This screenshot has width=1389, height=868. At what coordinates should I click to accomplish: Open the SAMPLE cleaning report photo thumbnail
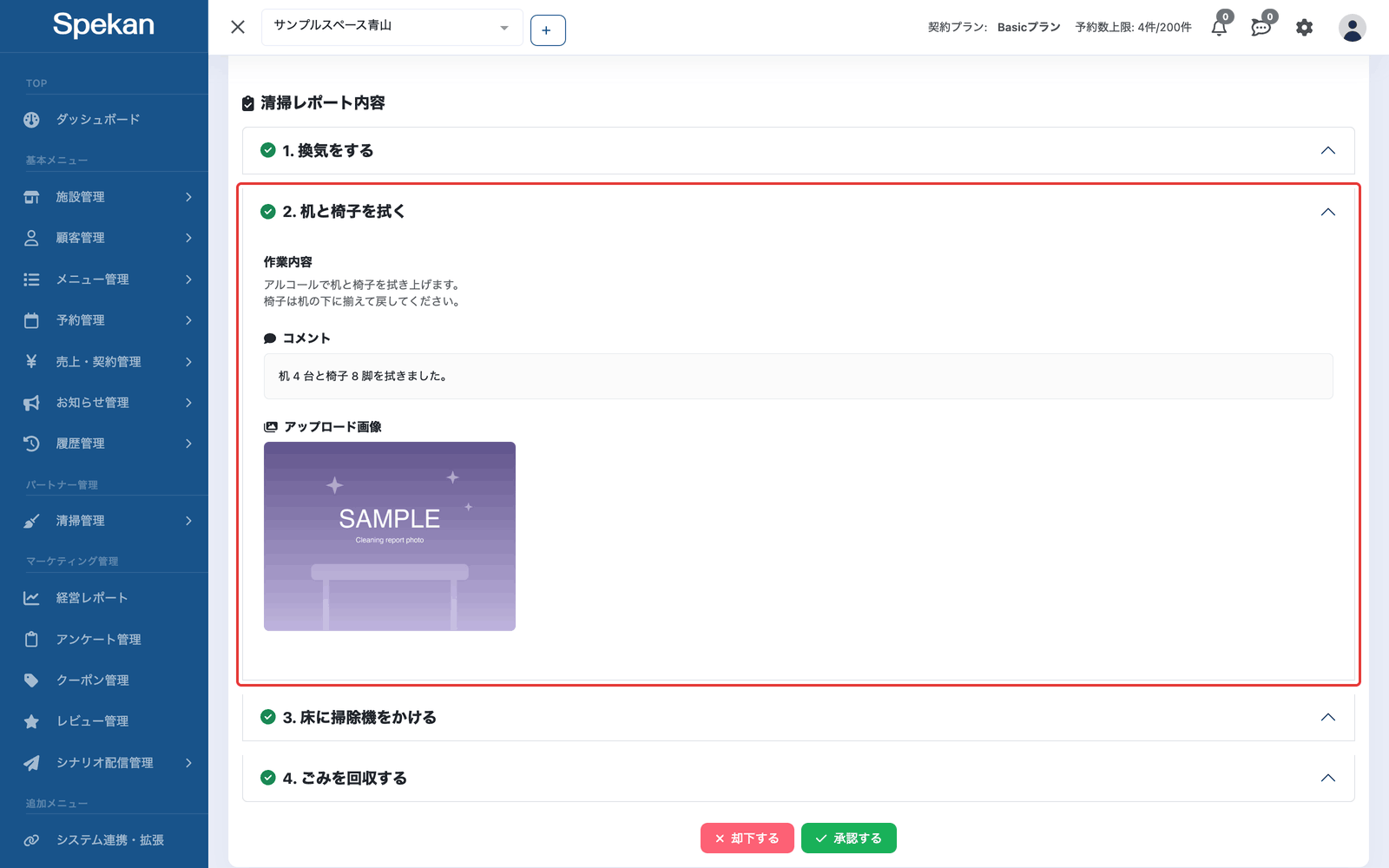pos(390,536)
